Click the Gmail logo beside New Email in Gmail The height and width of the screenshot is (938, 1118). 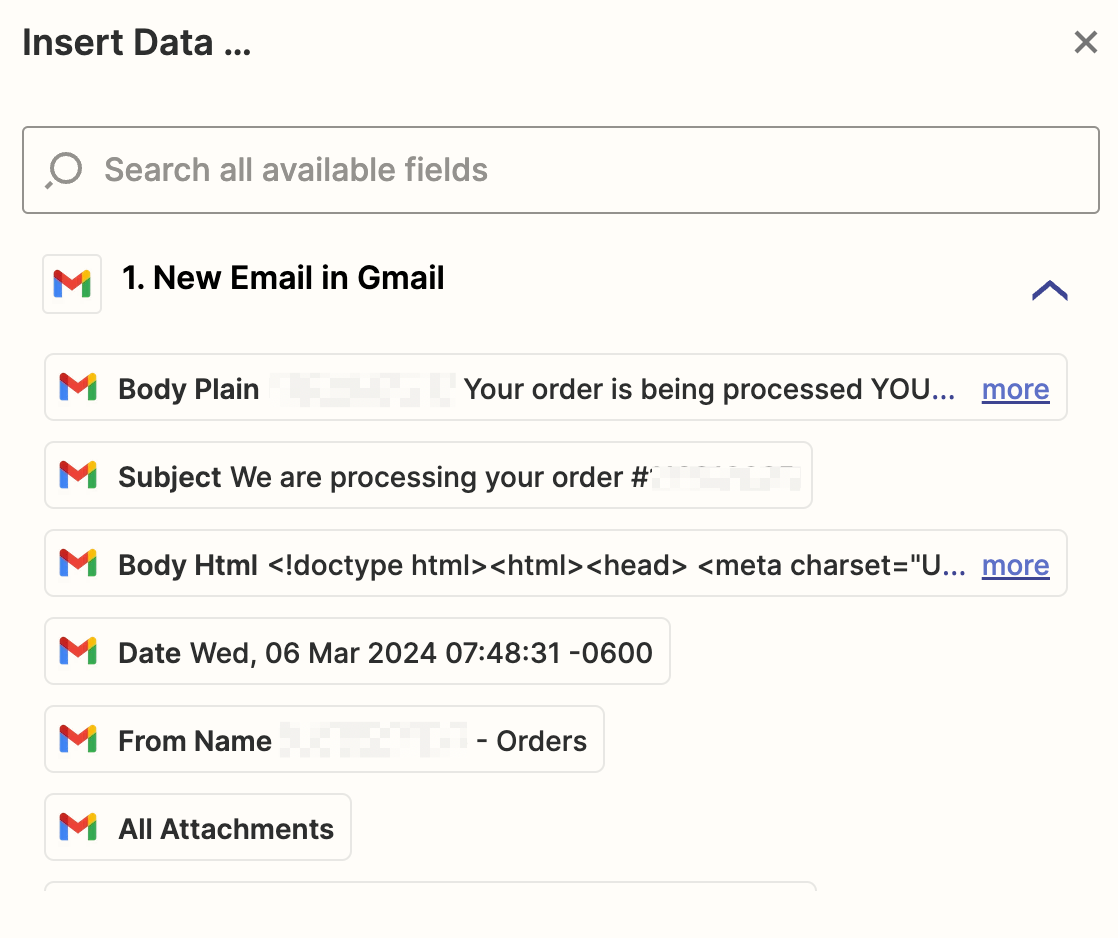(x=72, y=284)
